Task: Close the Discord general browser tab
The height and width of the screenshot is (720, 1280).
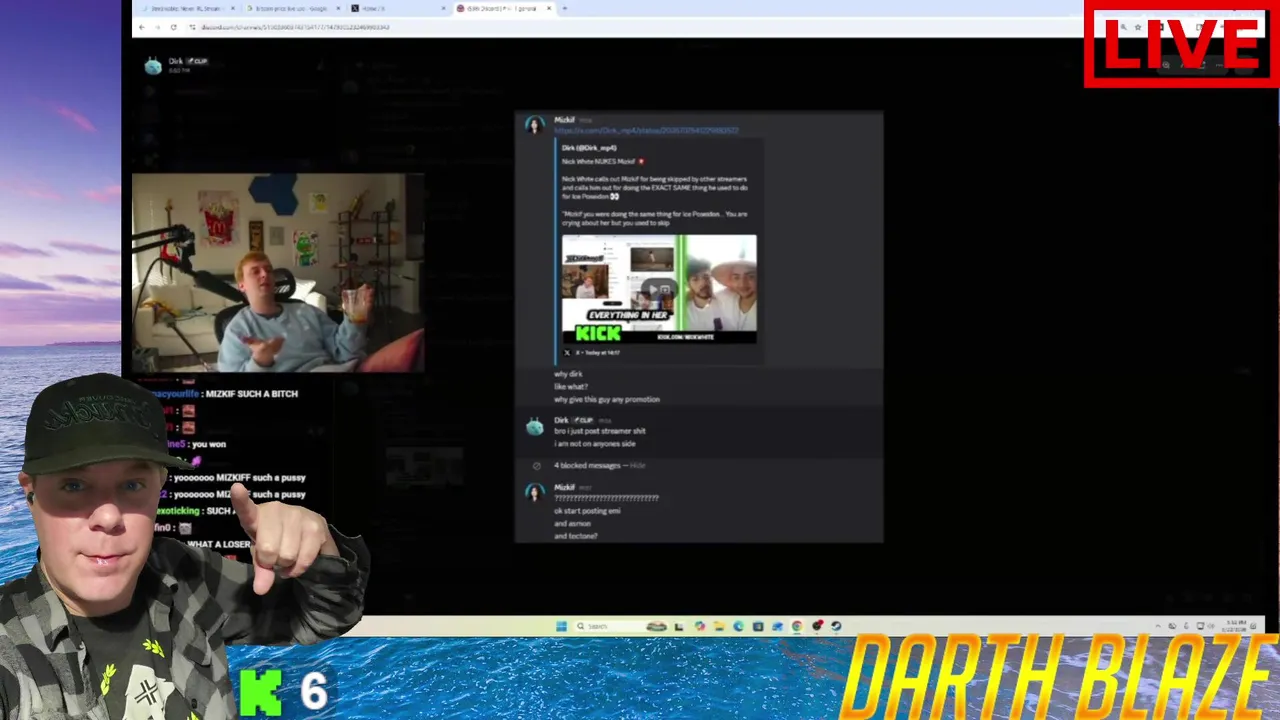Action: [x=549, y=8]
